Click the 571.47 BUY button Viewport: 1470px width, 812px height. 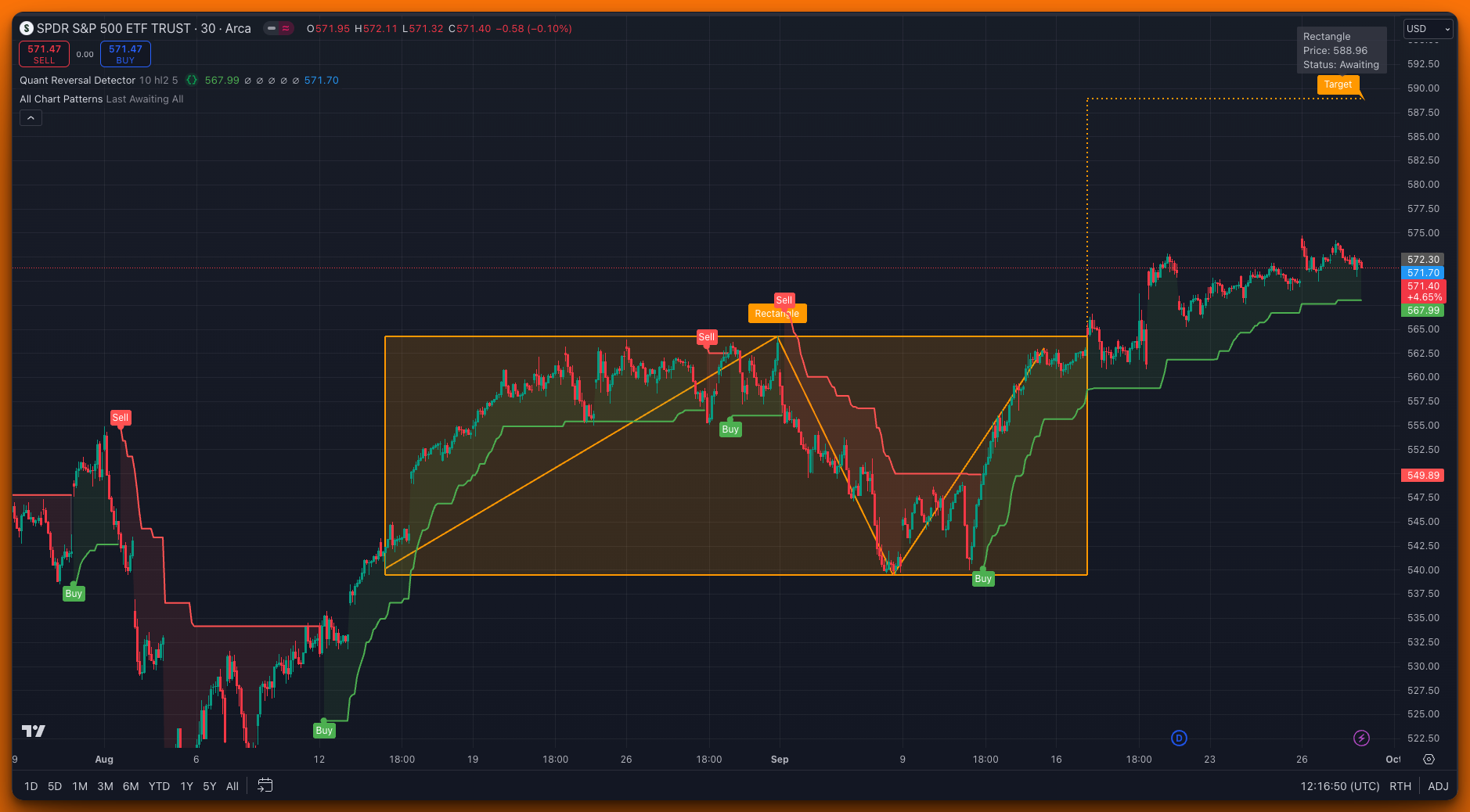[125, 54]
